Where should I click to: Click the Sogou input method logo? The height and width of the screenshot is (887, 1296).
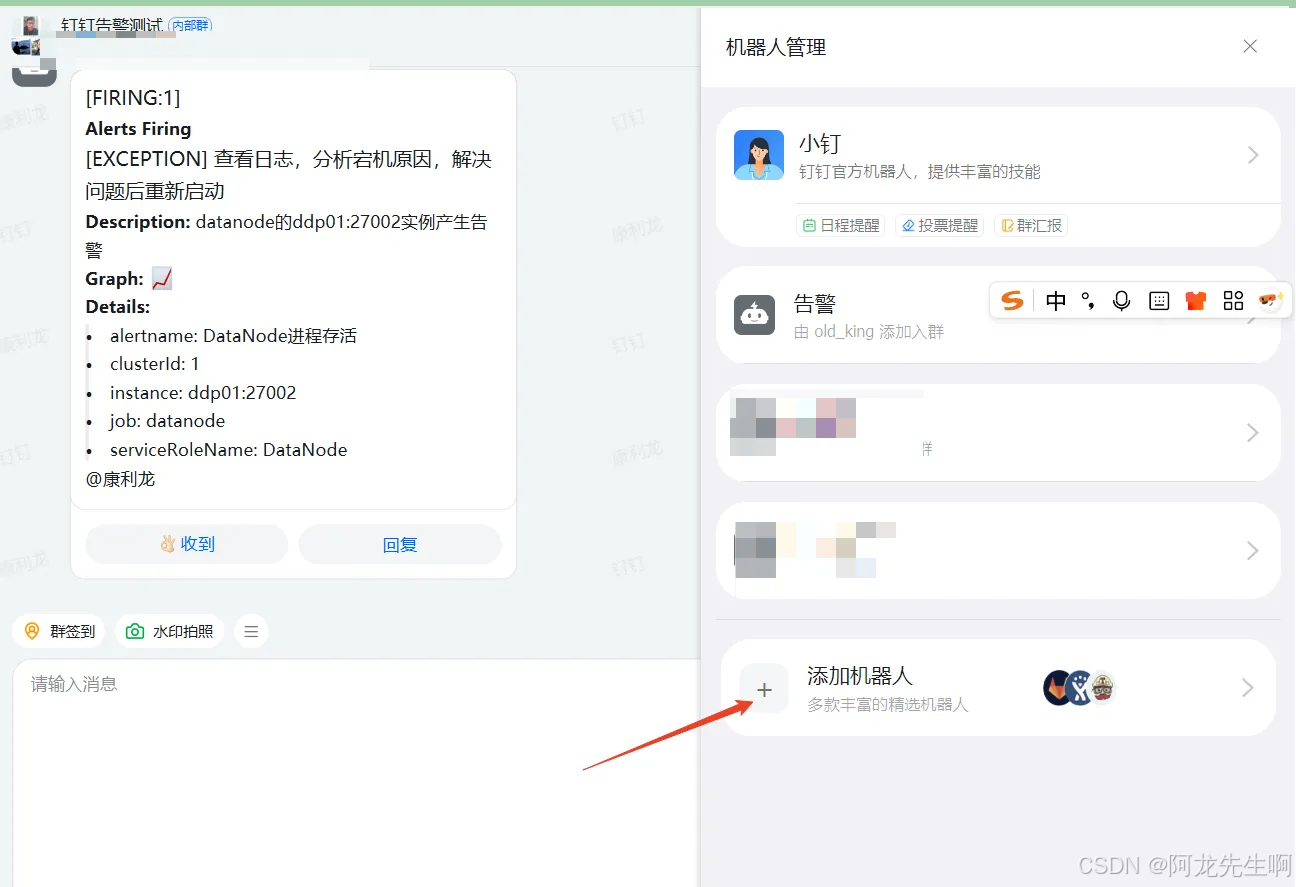click(x=1013, y=301)
